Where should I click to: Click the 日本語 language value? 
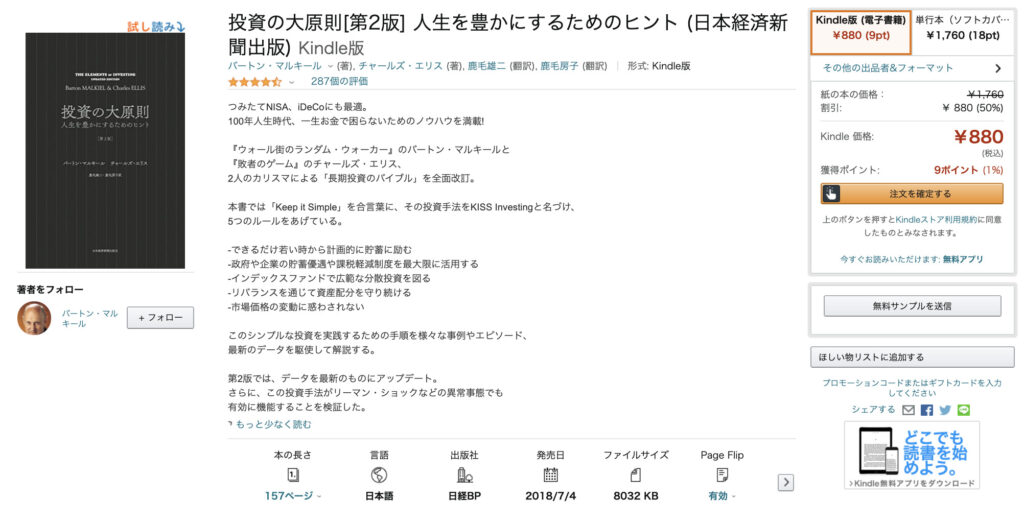379,496
